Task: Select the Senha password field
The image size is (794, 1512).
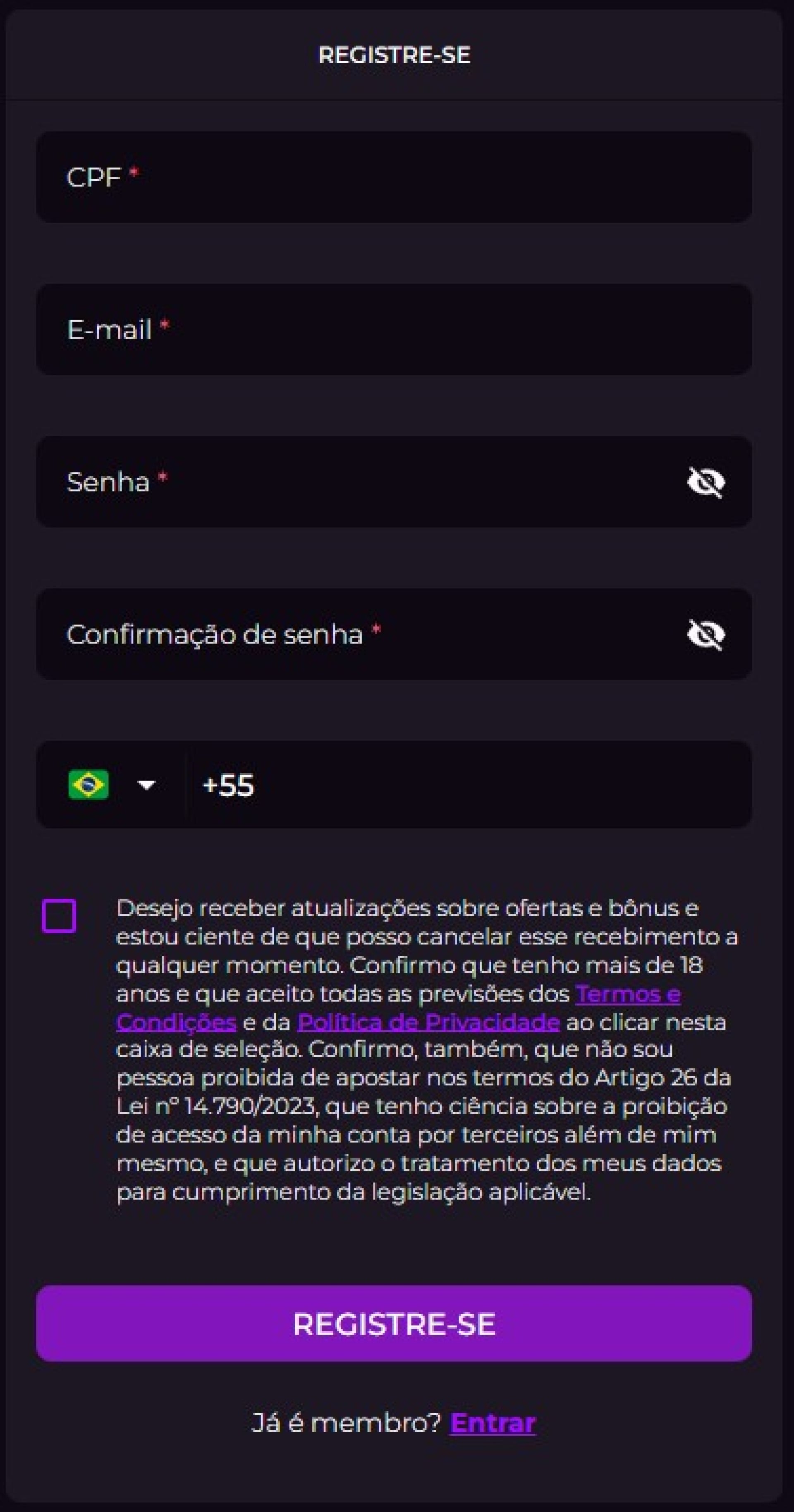Action: tap(352, 483)
